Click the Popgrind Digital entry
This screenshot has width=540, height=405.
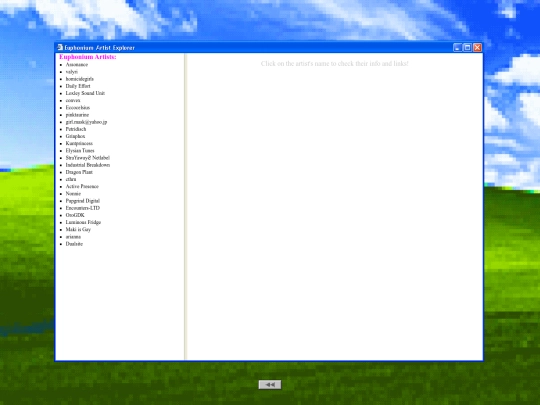click(x=83, y=201)
